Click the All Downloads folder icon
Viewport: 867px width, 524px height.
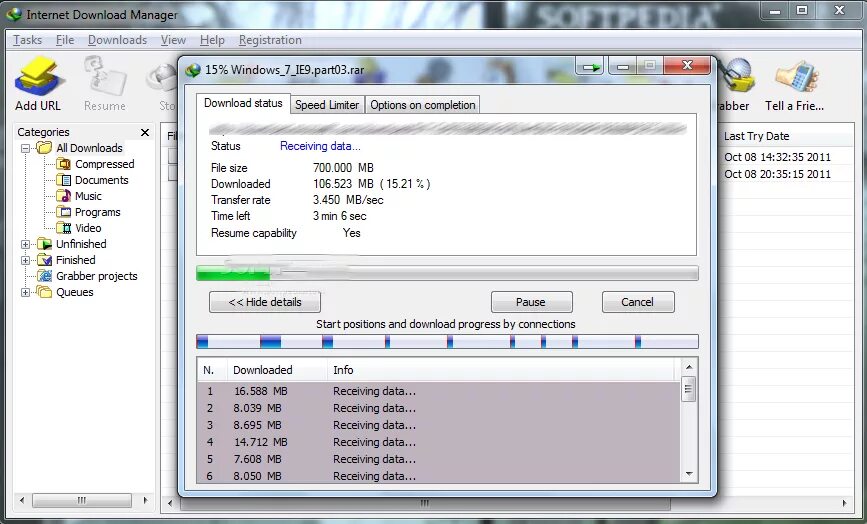click(44, 148)
